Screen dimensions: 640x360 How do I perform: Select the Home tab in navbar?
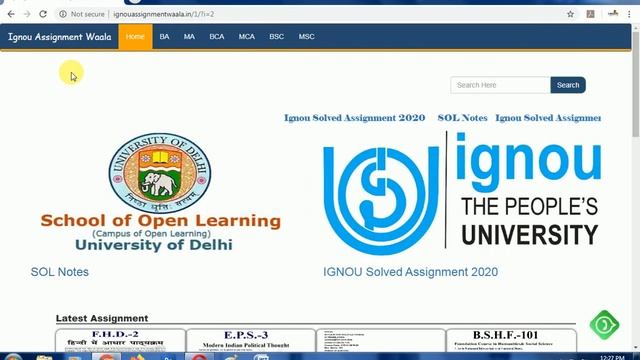135,37
